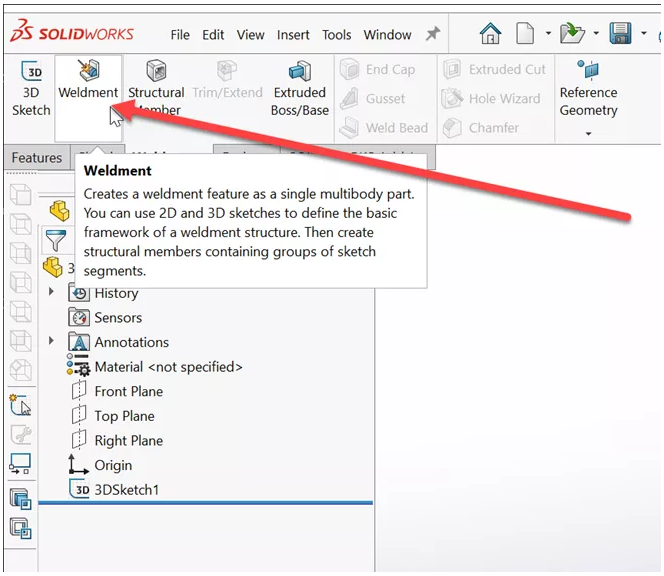The height and width of the screenshot is (576, 664).
Task: Click the rollback bar under 3DSketch1
Action: (x=205, y=503)
